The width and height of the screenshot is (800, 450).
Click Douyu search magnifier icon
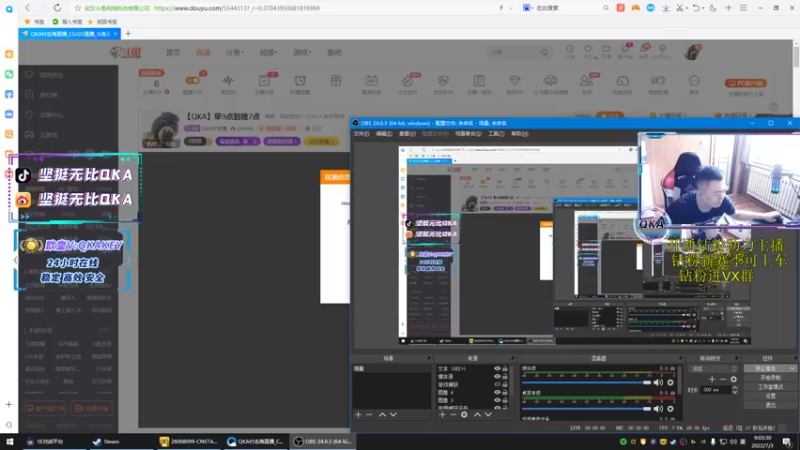pyautogui.click(x=544, y=52)
